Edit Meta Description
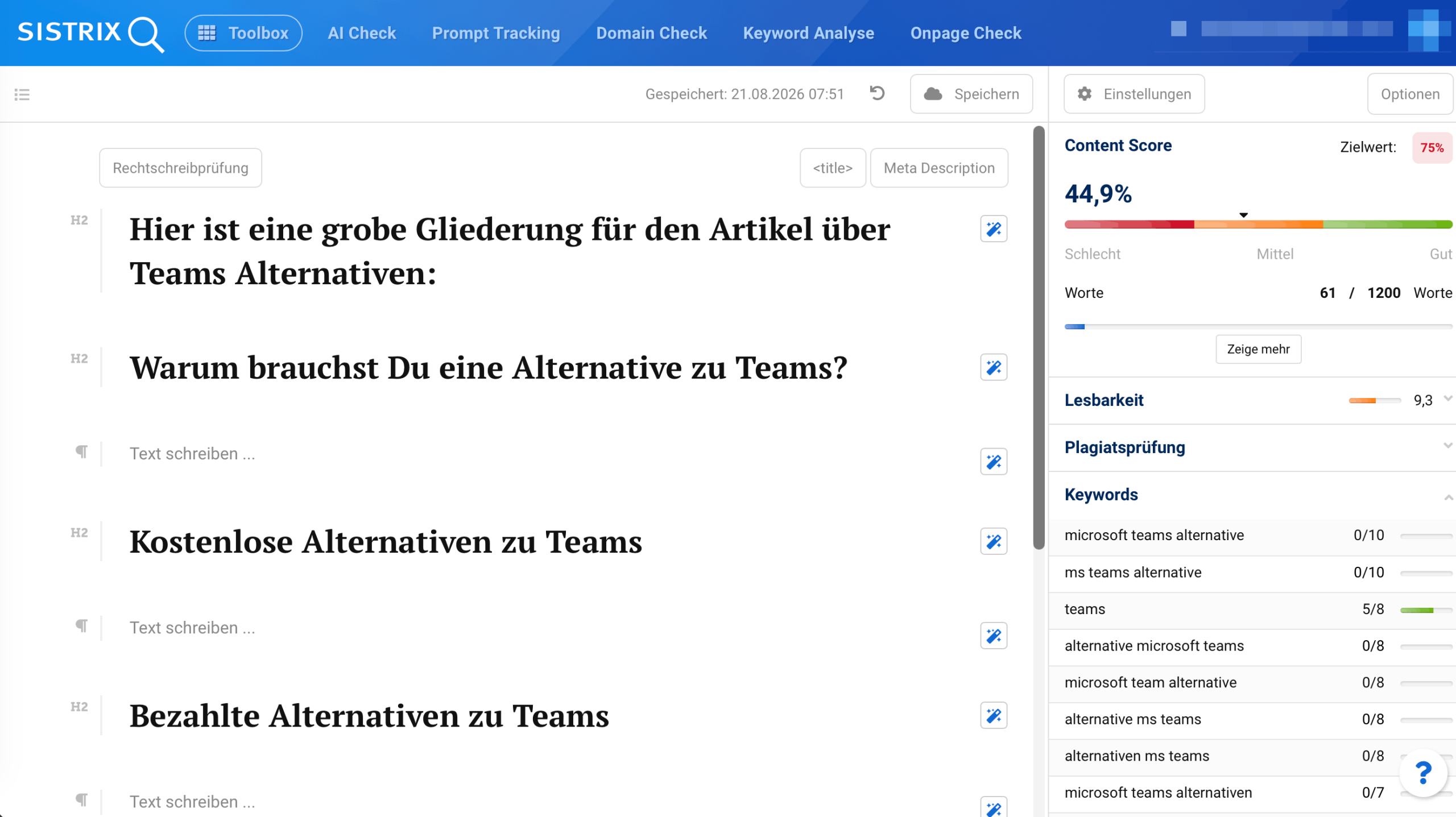Screen dimensions: 1456x817 coord(939,168)
